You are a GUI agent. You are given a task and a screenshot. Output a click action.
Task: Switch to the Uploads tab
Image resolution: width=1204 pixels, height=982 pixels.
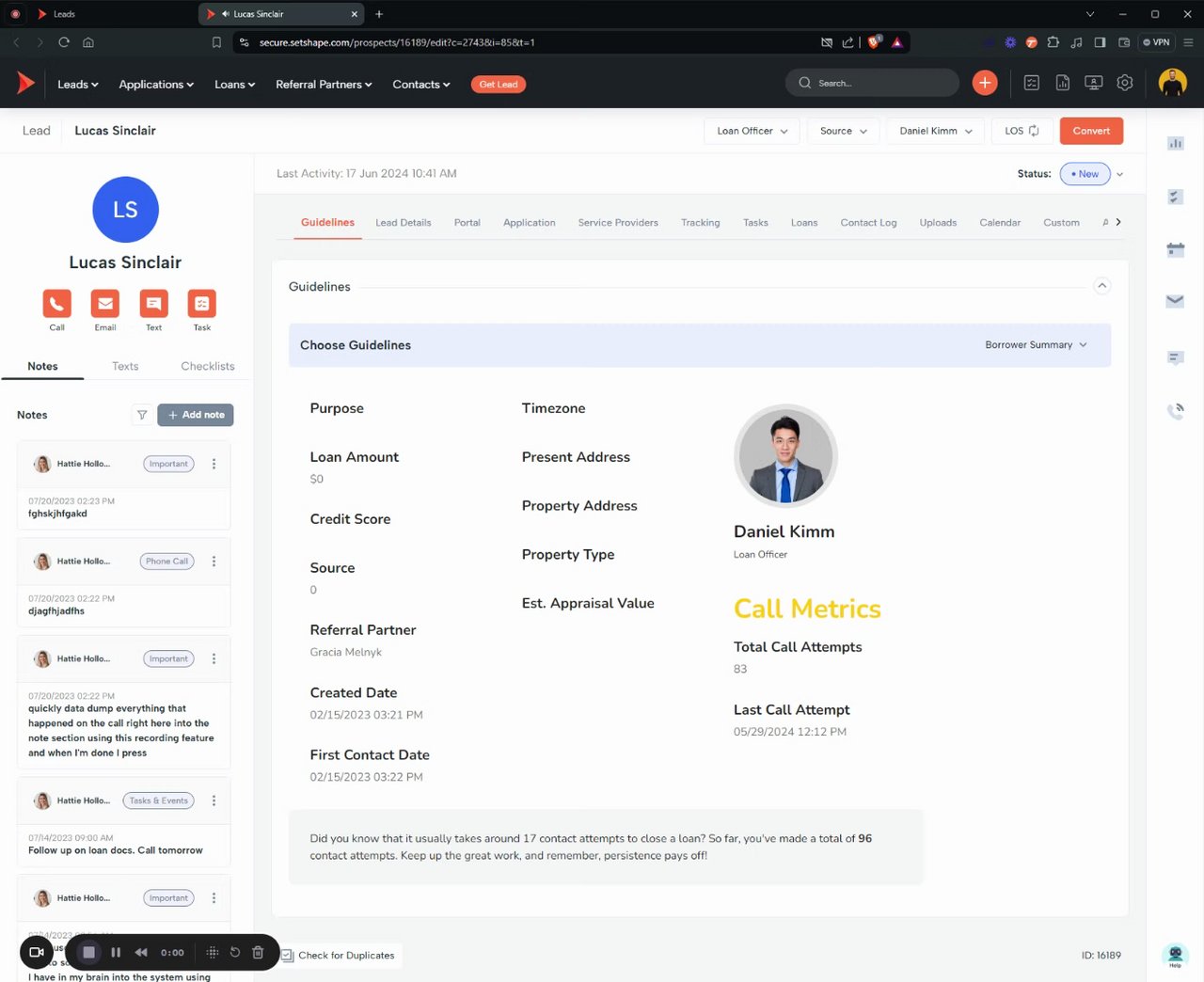coord(938,223)
